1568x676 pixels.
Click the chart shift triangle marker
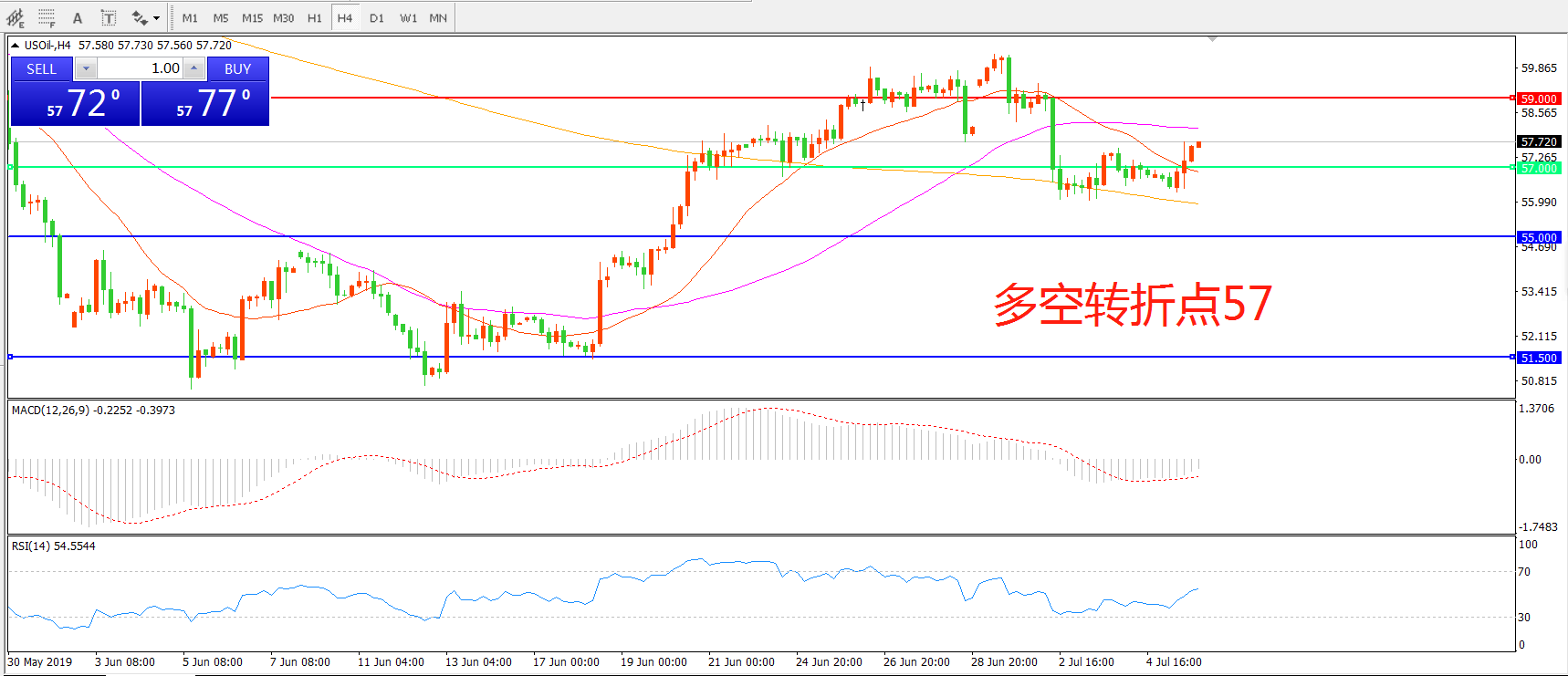[1212, 39]
